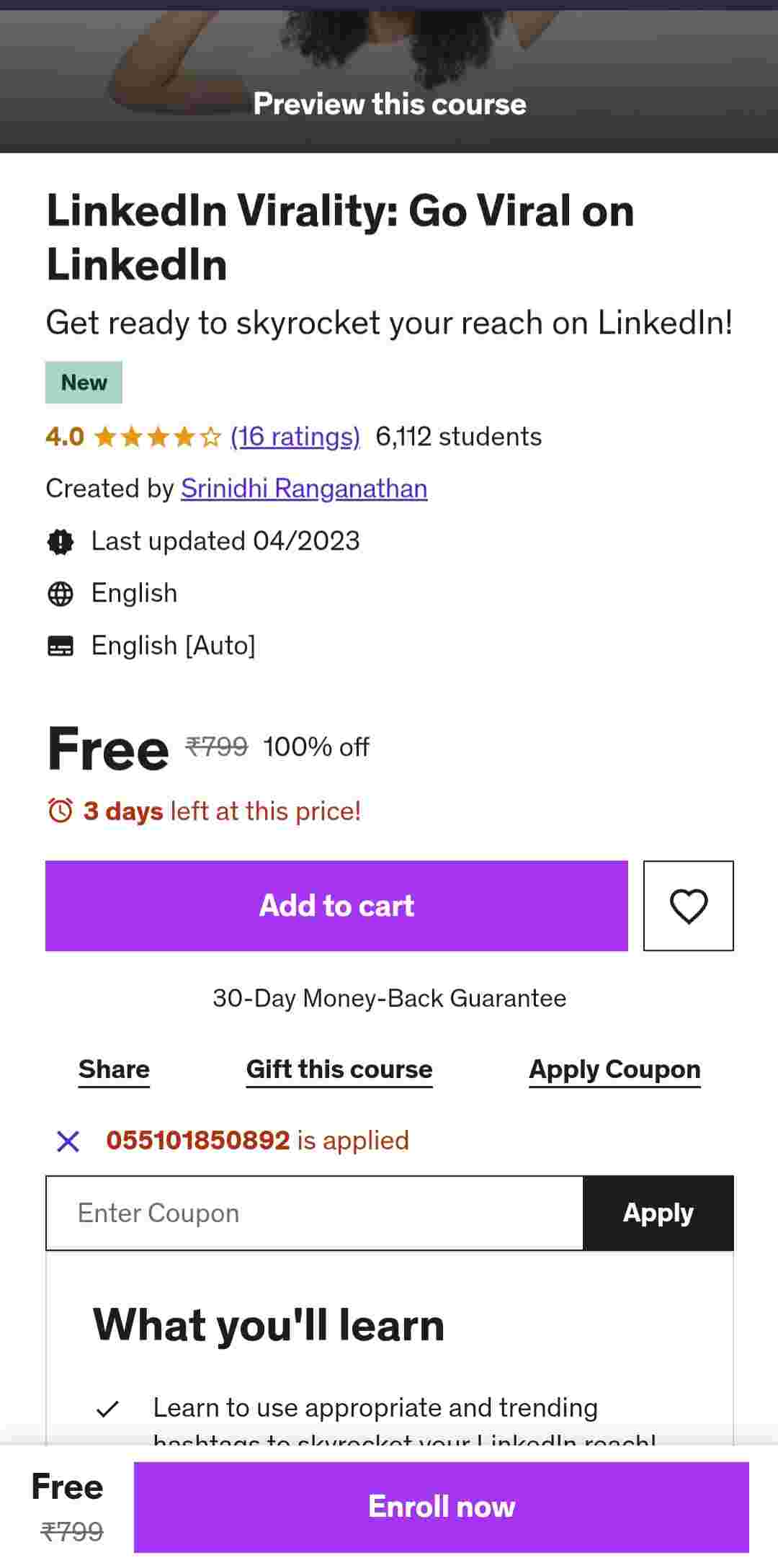Click the globe language icon
Viewport: 778px width, 1568px height.
pyautogui.click(x=61, y=594)
